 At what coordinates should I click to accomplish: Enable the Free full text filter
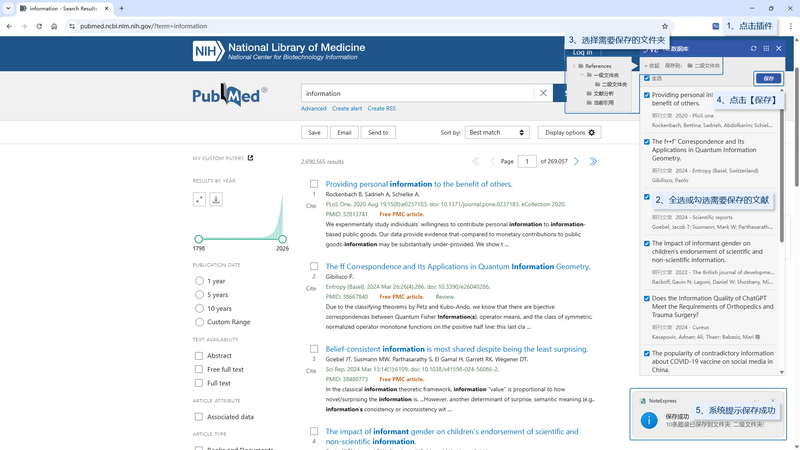click(x=198, y=369)
